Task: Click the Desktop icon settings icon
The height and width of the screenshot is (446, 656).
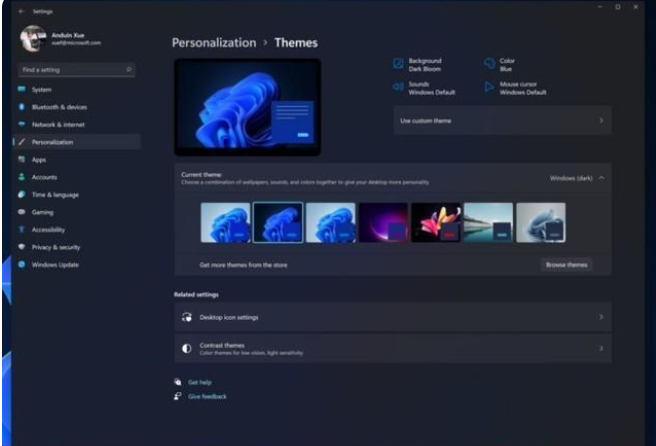Action: pyautogui.click(x=187, y=317)
